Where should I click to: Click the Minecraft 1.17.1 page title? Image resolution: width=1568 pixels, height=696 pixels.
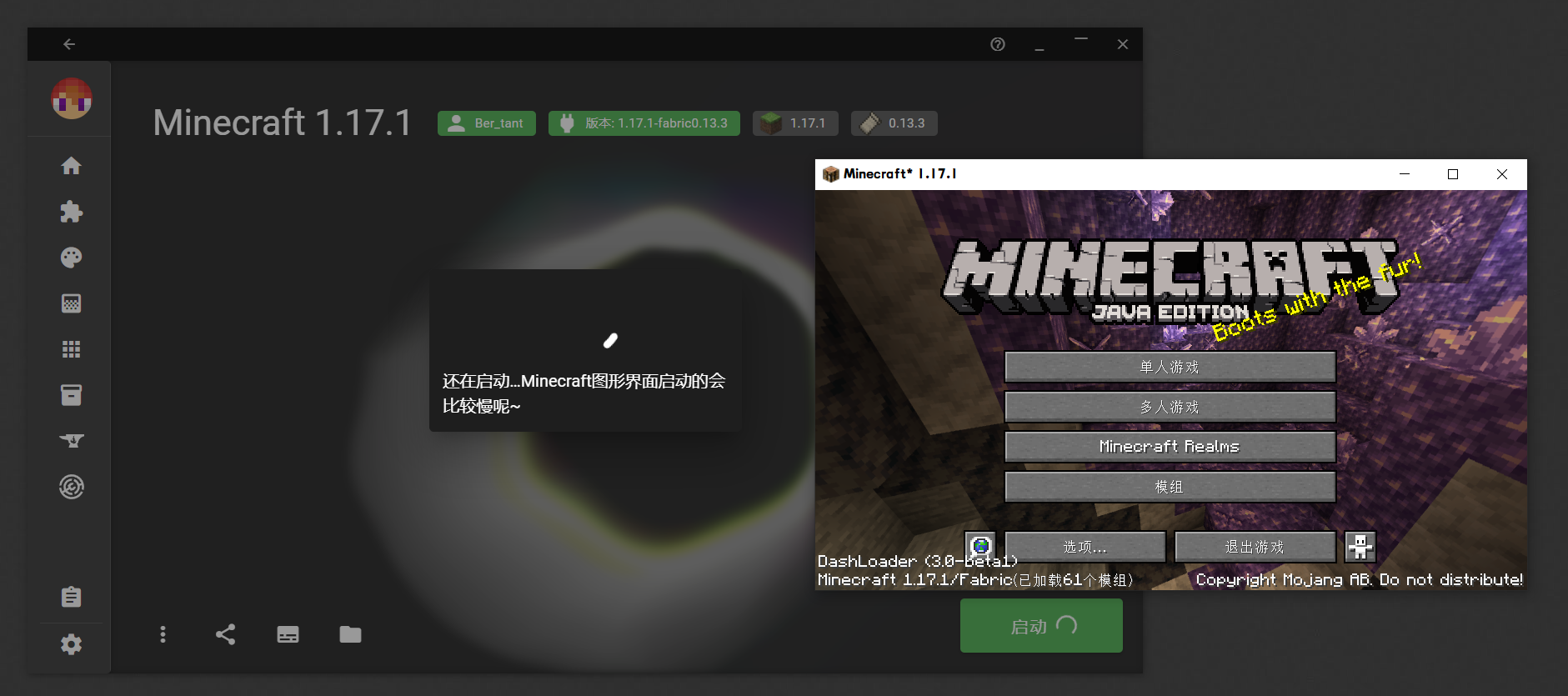283,123
